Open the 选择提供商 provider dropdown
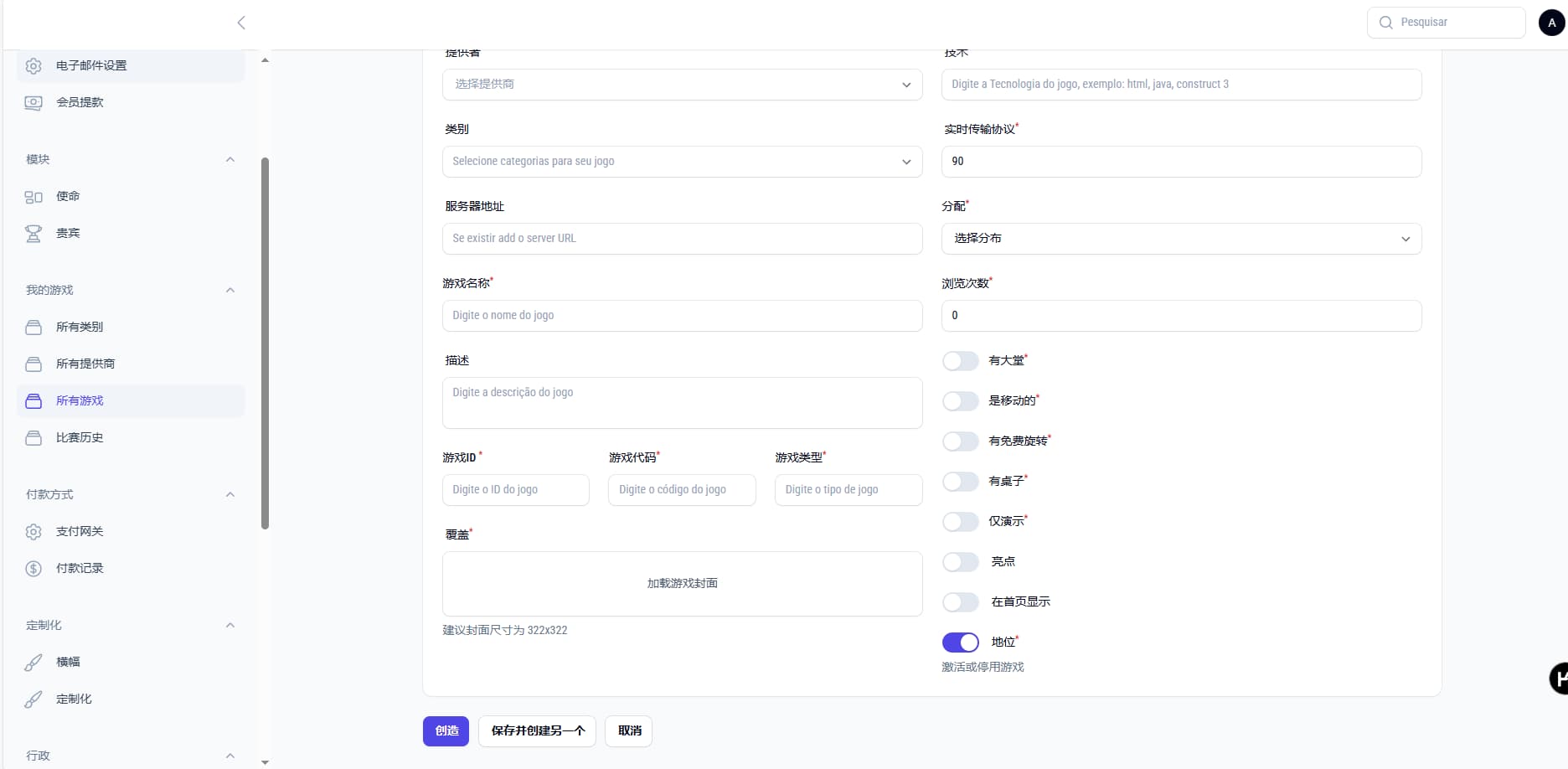1568x769 pixels. pos(682,85)
